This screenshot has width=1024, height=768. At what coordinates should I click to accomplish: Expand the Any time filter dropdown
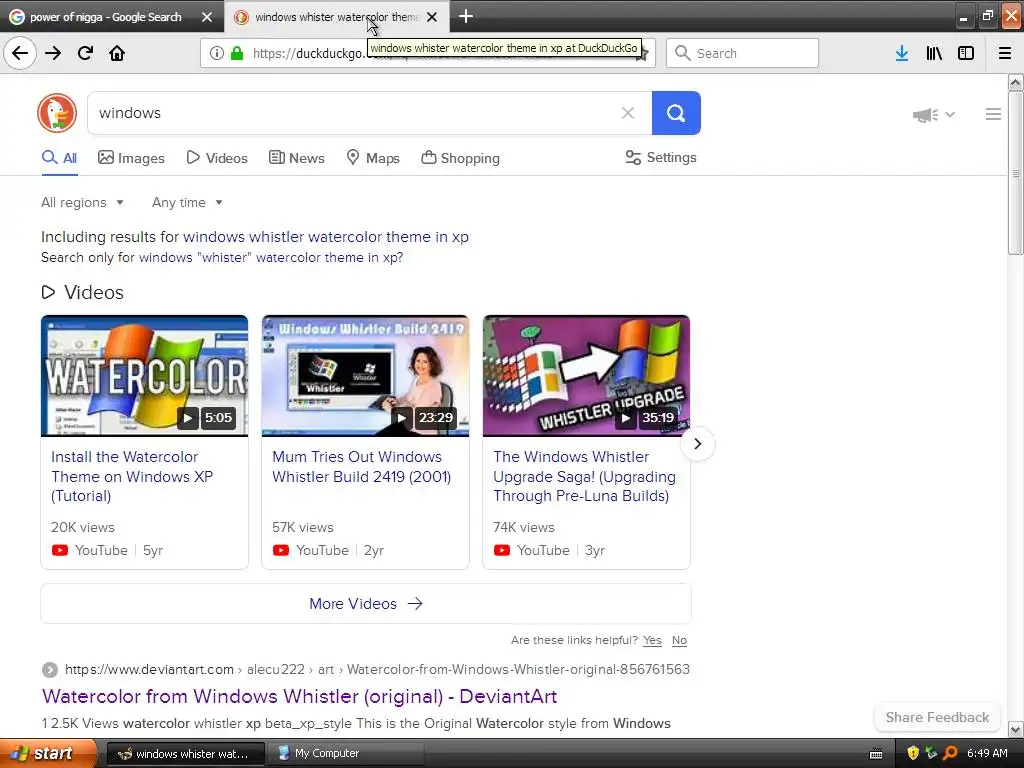tap(187, 202)
